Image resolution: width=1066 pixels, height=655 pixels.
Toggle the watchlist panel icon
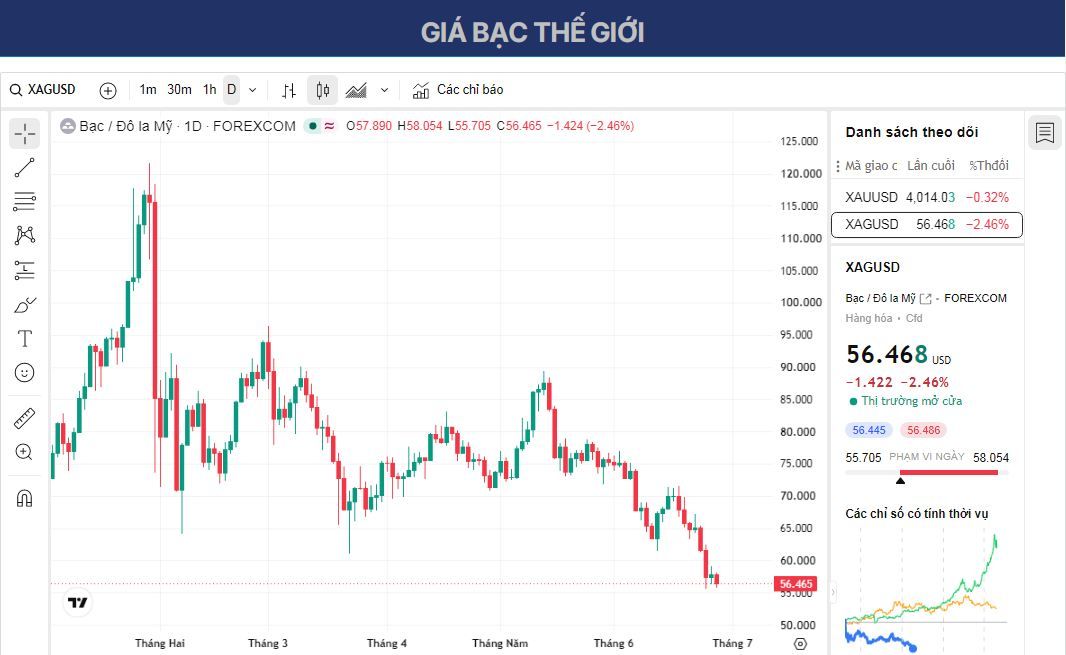pos(1045,133)
